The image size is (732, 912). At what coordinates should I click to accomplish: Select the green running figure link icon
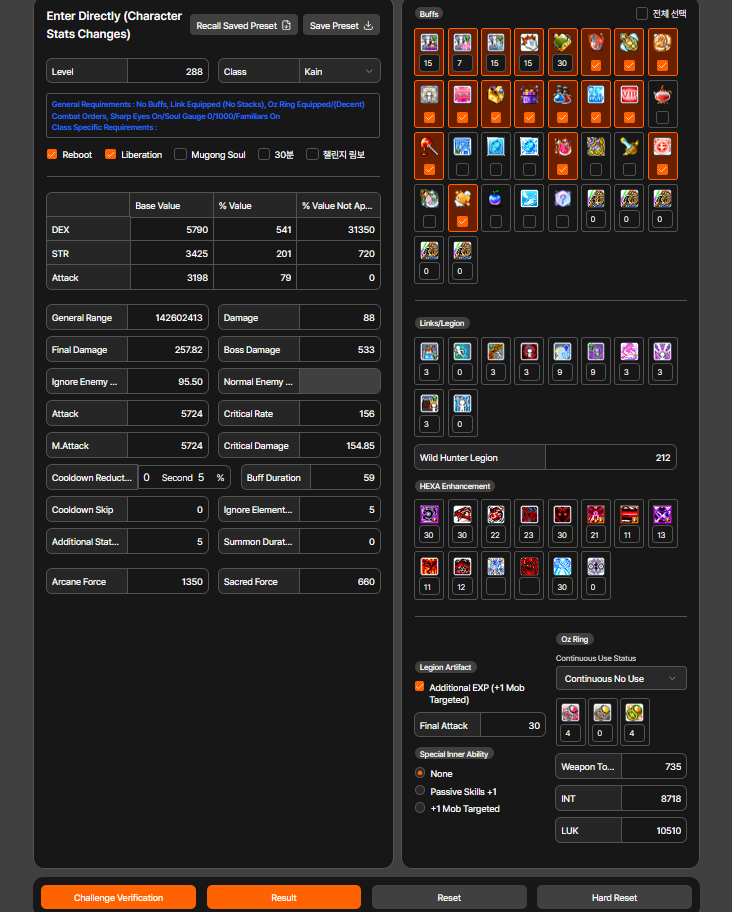tap(462, 351)
